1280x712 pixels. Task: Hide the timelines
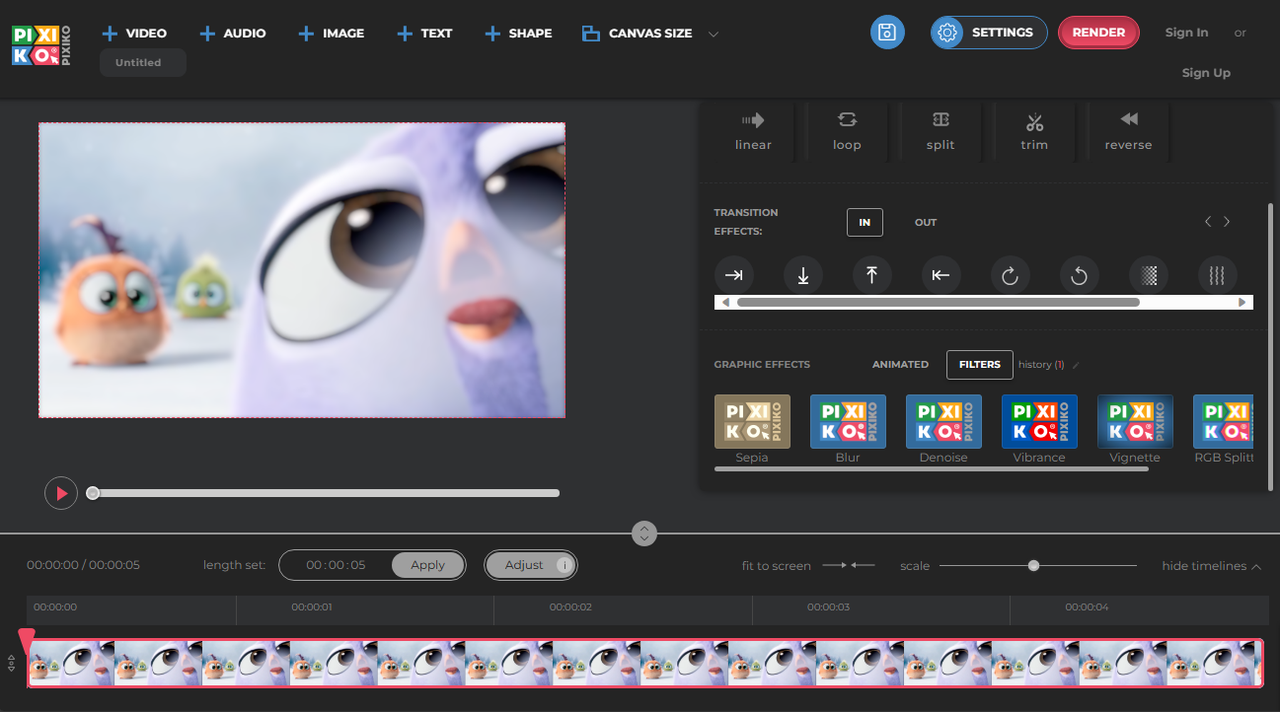(x=1211, y=566)
